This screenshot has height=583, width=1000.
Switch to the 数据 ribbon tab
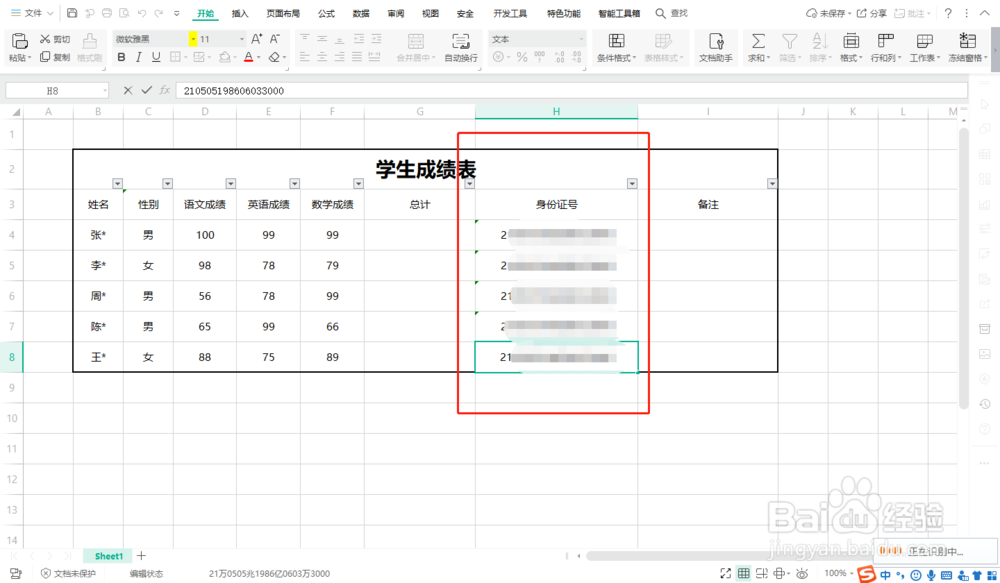360,13
